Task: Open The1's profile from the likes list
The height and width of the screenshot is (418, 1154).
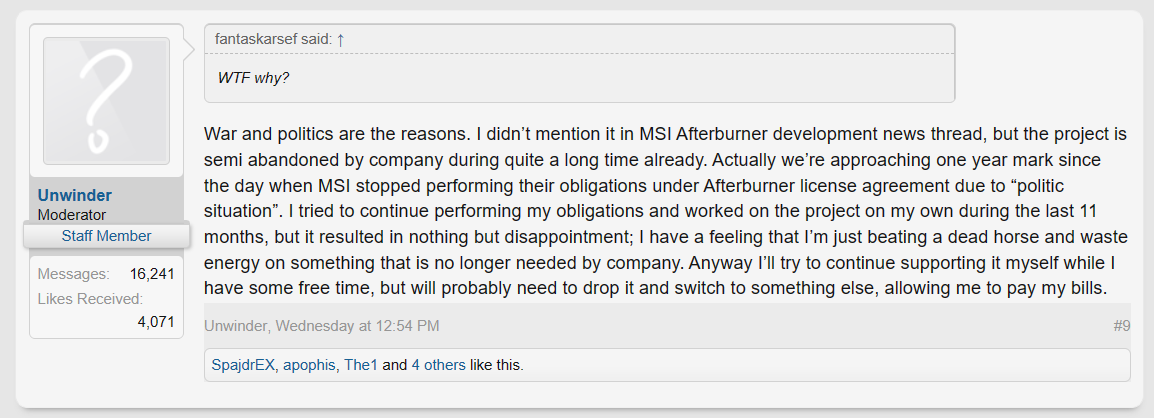Action: [x=361, y=365]
